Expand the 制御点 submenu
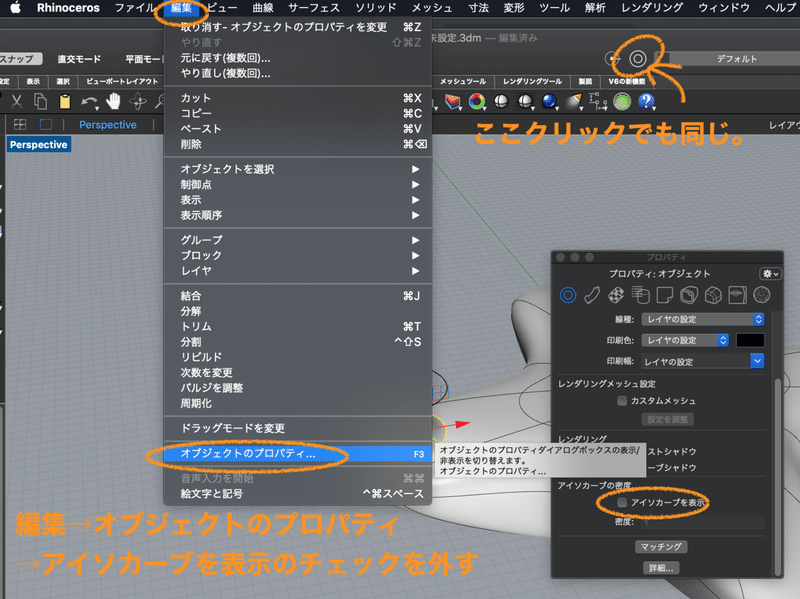800x599 pixels. 297,184
